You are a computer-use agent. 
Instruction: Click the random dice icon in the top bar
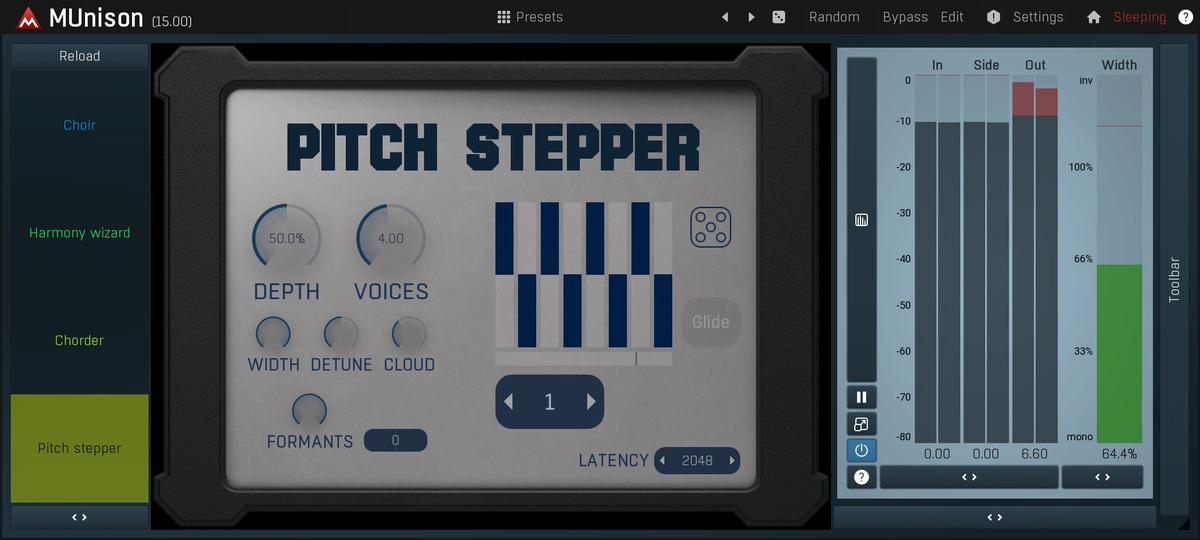click(779, 17)
